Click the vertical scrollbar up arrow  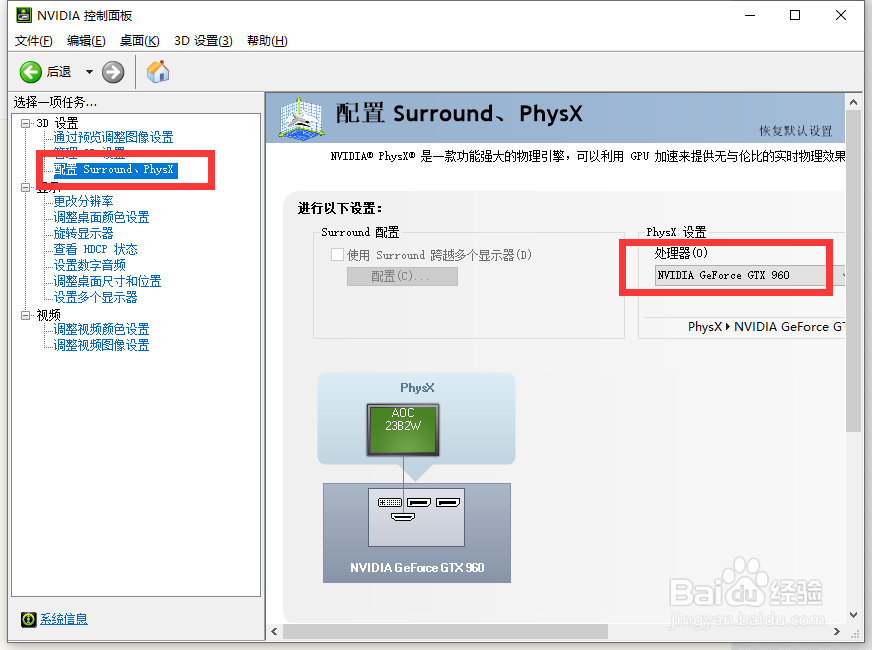[853, 102]
